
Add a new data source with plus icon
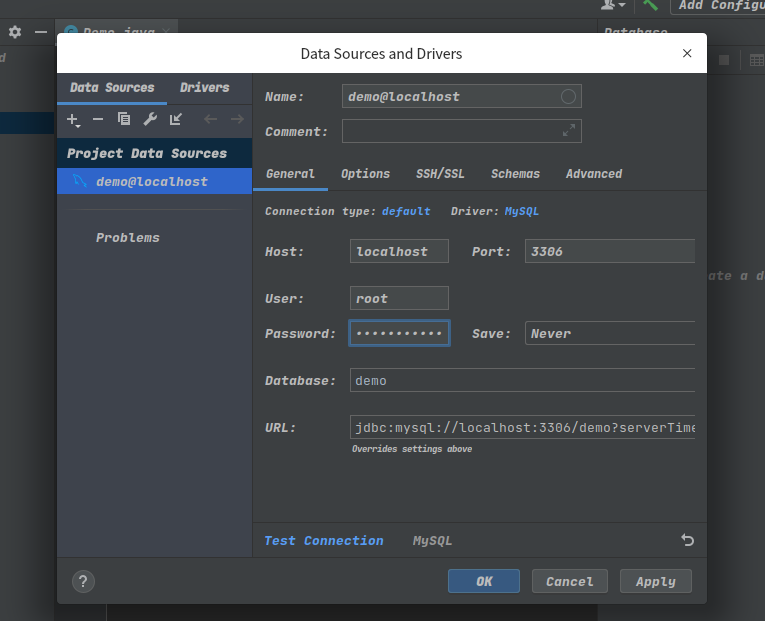click(73, 120)
